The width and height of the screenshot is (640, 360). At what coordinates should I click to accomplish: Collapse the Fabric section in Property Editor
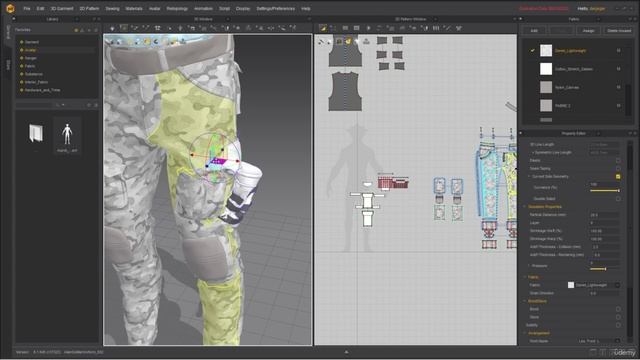point(525,277)
